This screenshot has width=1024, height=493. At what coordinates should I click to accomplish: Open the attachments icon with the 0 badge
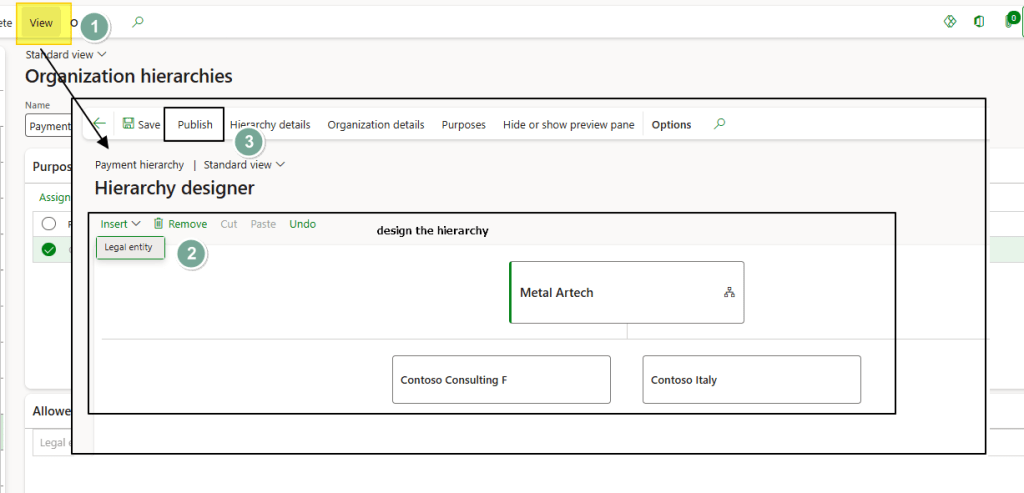coord(1011,21)
